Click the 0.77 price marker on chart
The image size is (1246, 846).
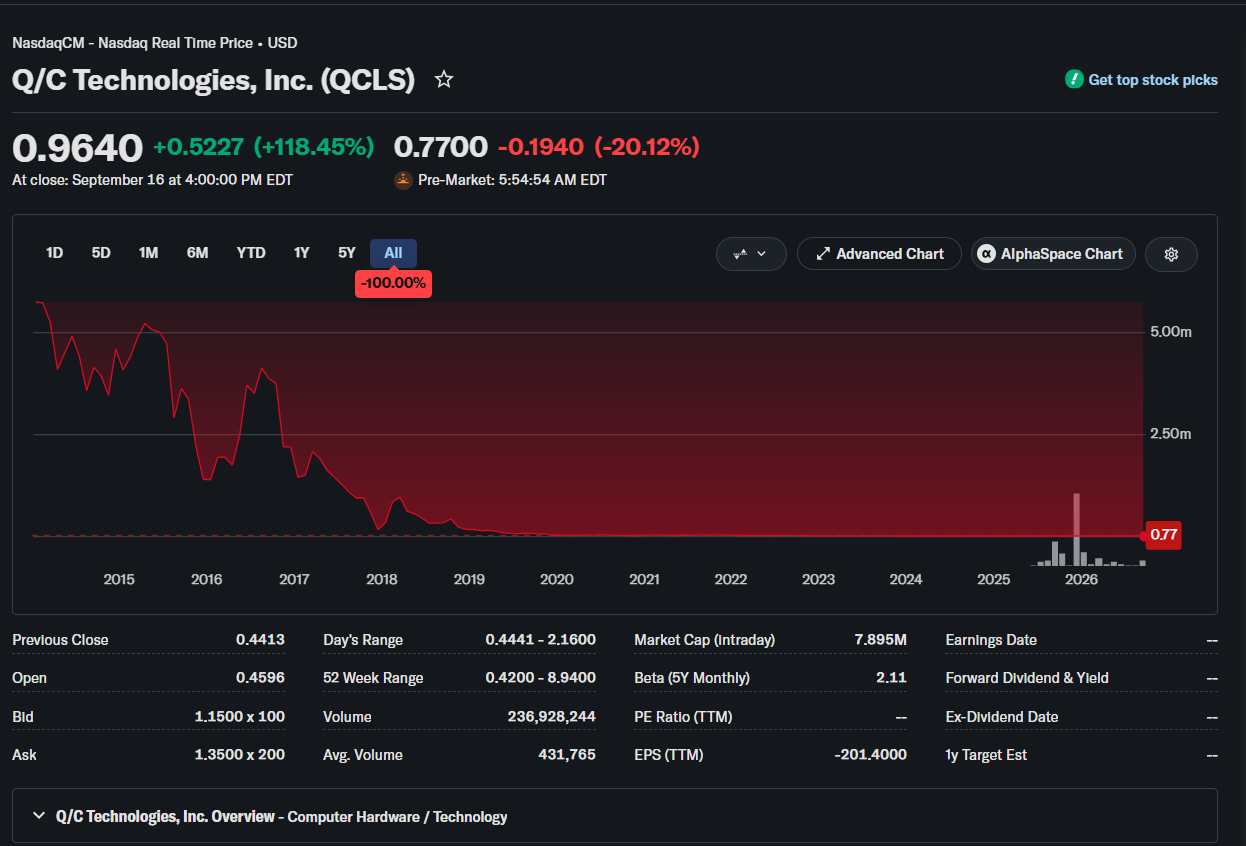(1163, 535)
